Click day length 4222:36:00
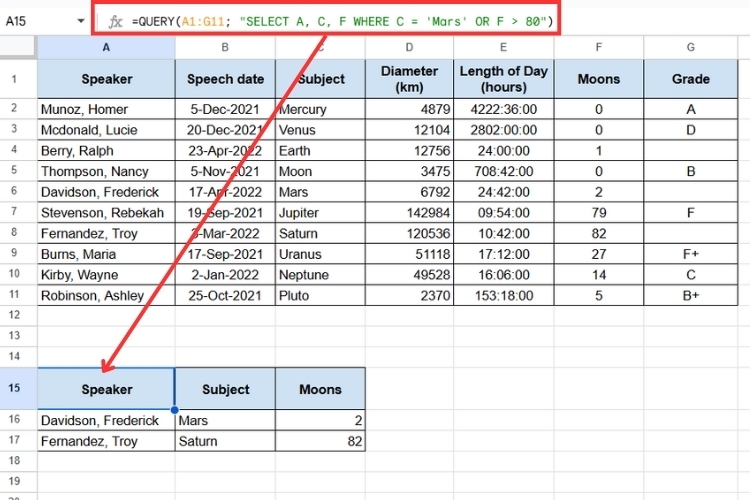The height and width of the screenshot is (500, 750). point(503,109)
